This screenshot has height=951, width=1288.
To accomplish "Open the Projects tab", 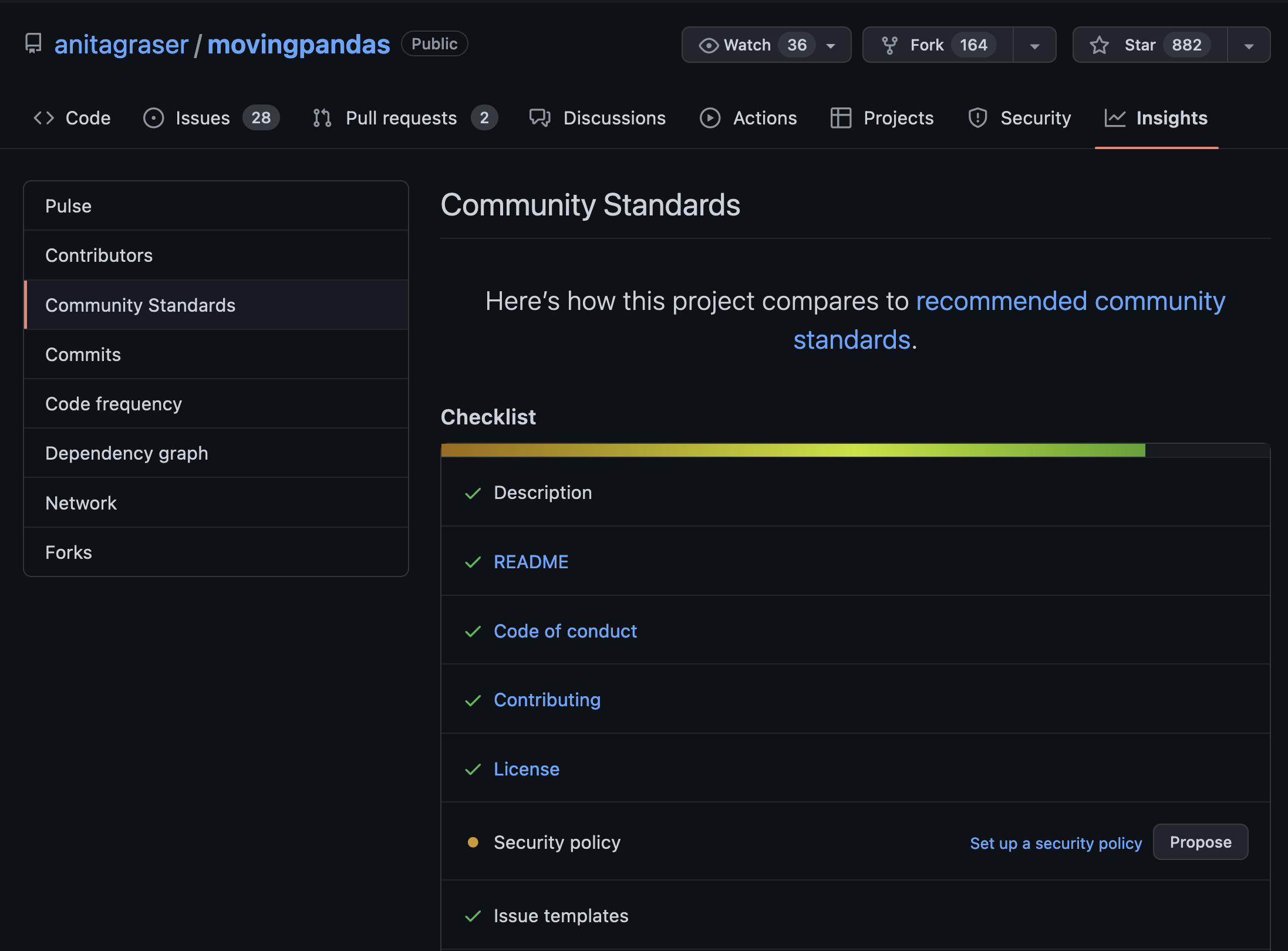I will pos(882,118).
